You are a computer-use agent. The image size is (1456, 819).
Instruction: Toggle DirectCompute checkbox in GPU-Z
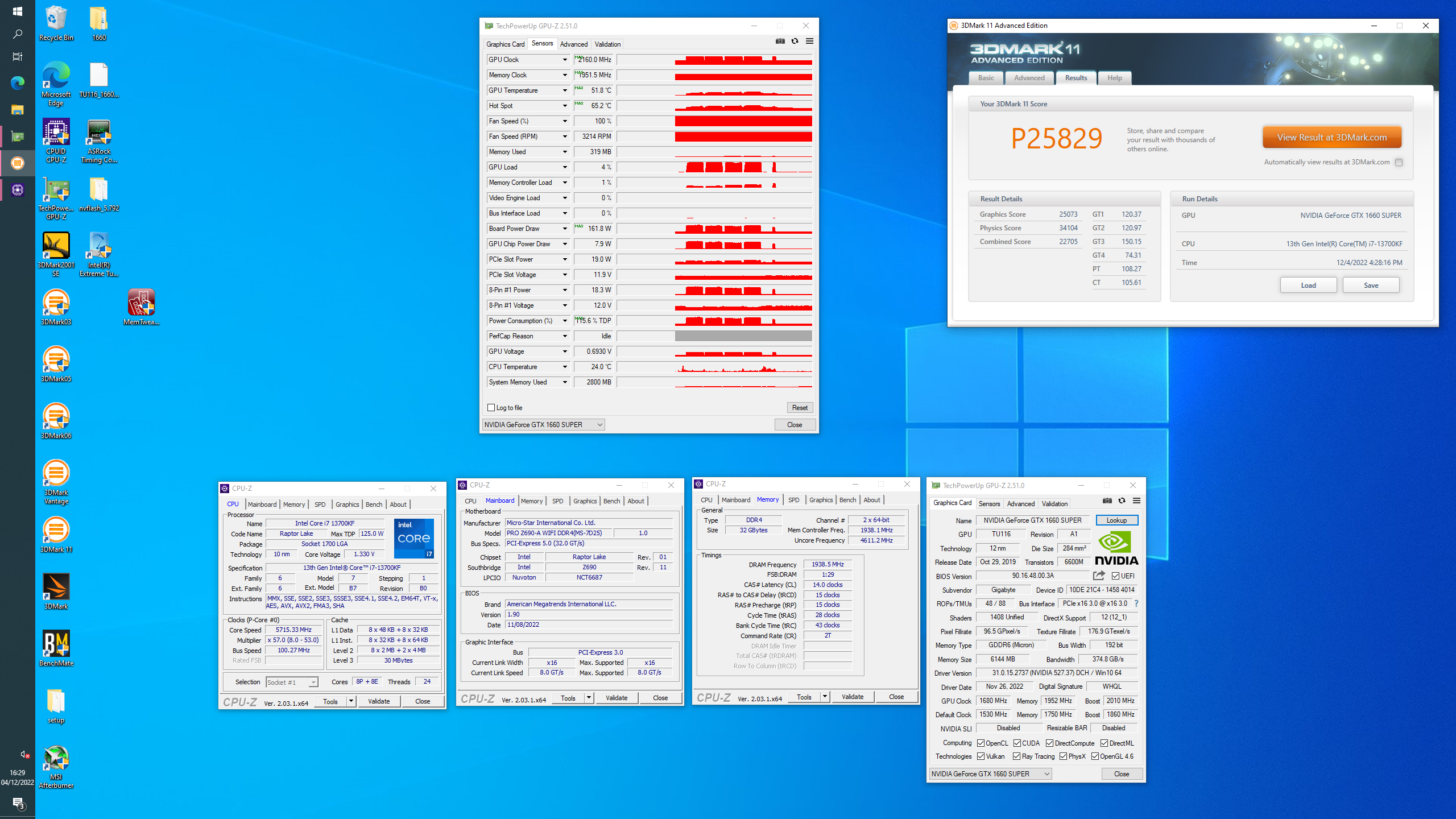tap(1050, 743)
